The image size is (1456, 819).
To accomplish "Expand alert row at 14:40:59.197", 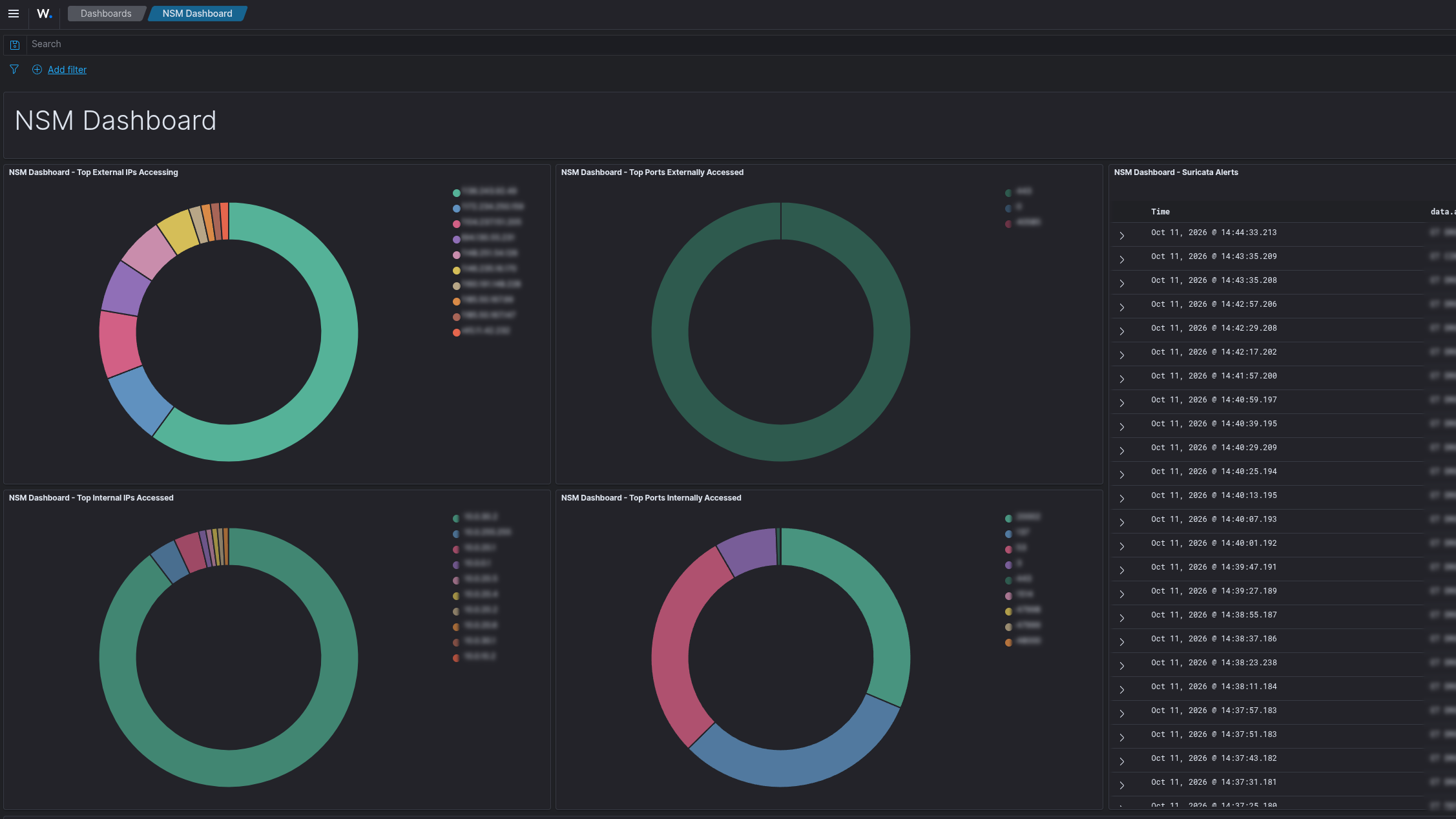I will [1122, 403].
